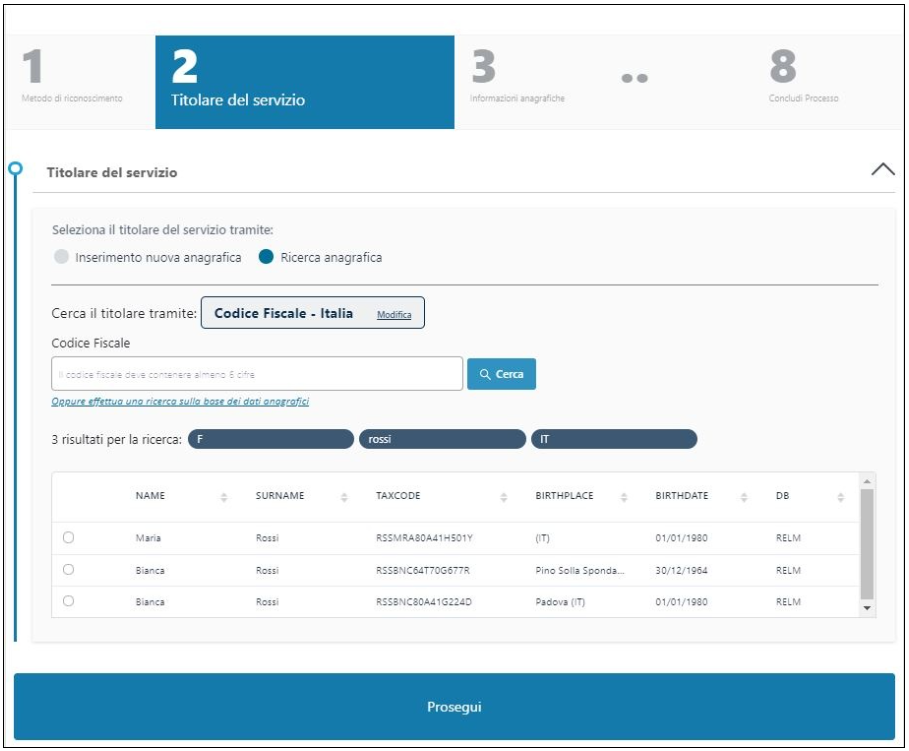Go to step 1 Metodo di riconoscimento
Image resolution: width=909 pixels, height=751 pixels.
pyautogui.click(x=72, y=80)
